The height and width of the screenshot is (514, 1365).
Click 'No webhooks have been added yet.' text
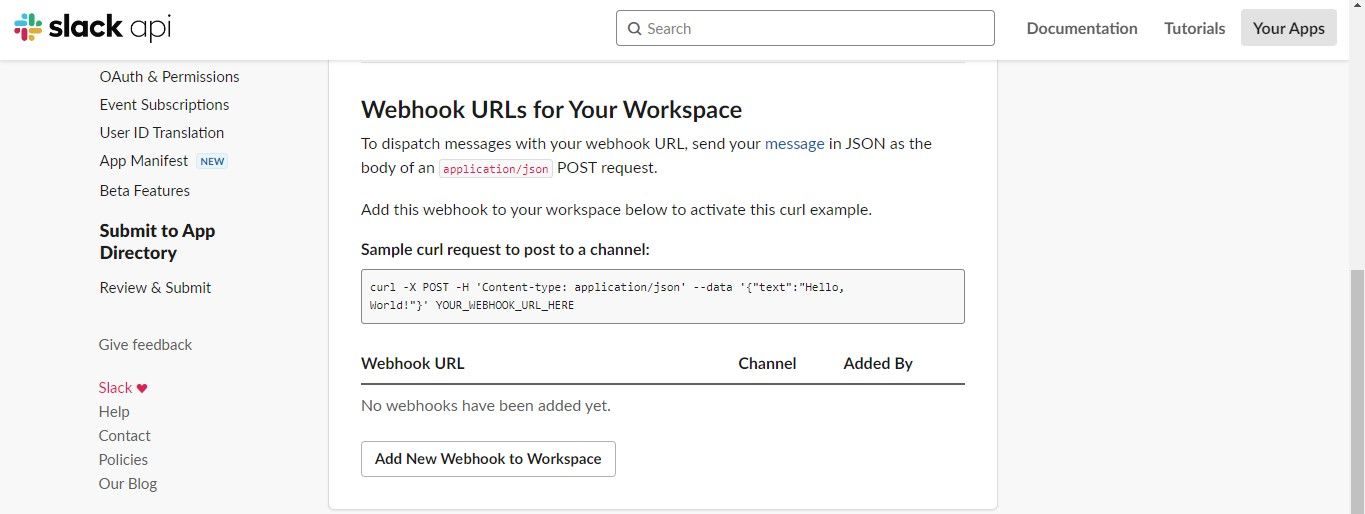click(485, 406)
